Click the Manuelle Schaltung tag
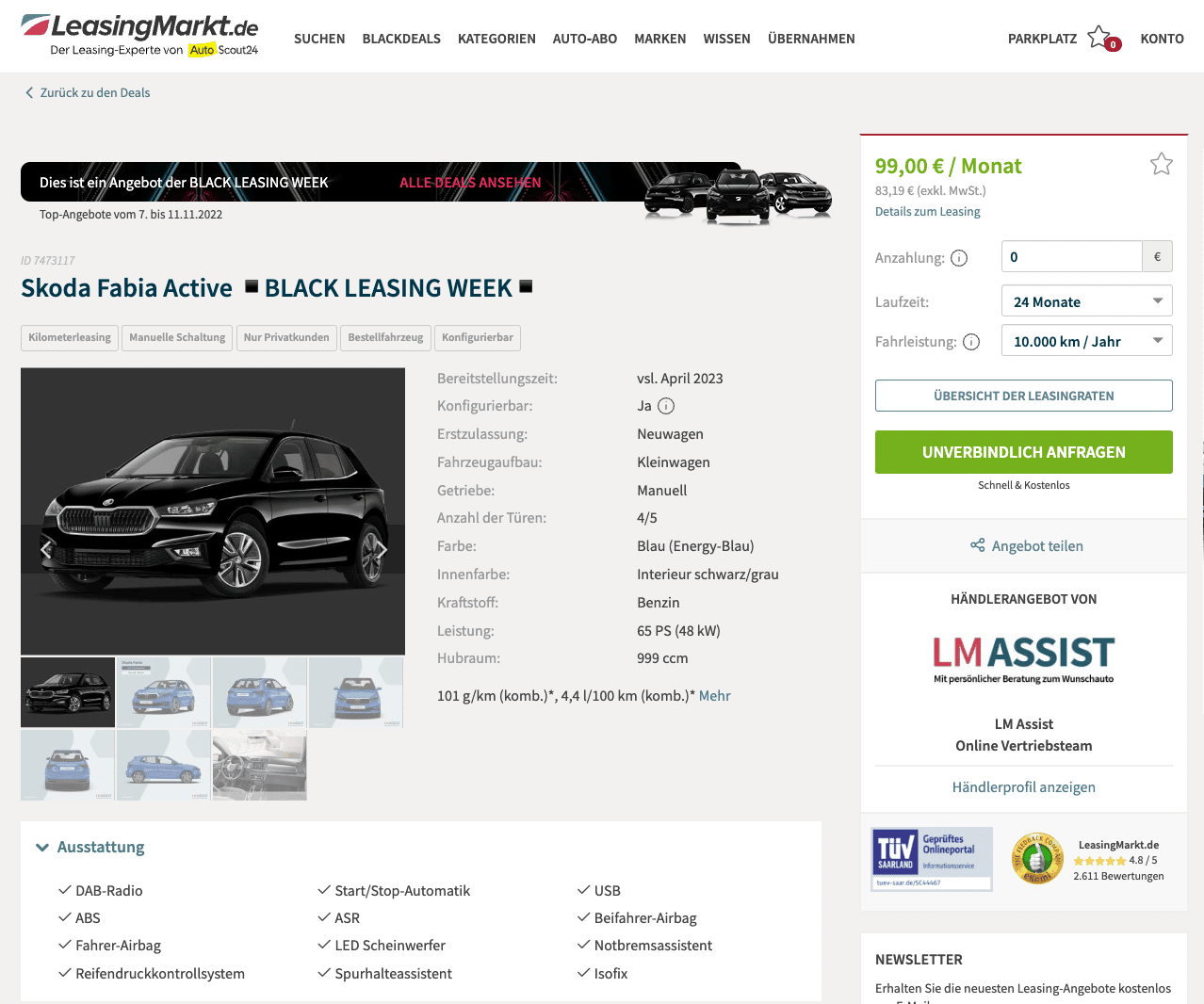 [x=177, y=337]
